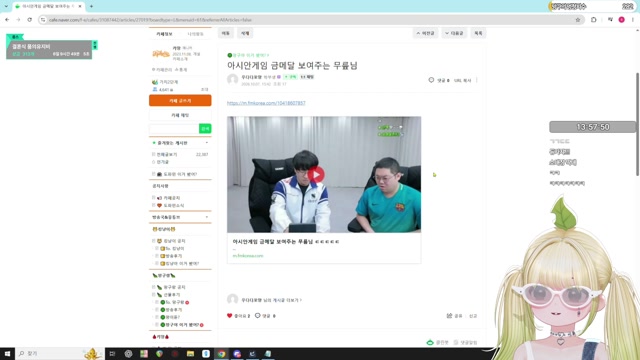Click the link preview title text
Image resolution: width=640 pixels, height=360 pixels.
[286, 242]
